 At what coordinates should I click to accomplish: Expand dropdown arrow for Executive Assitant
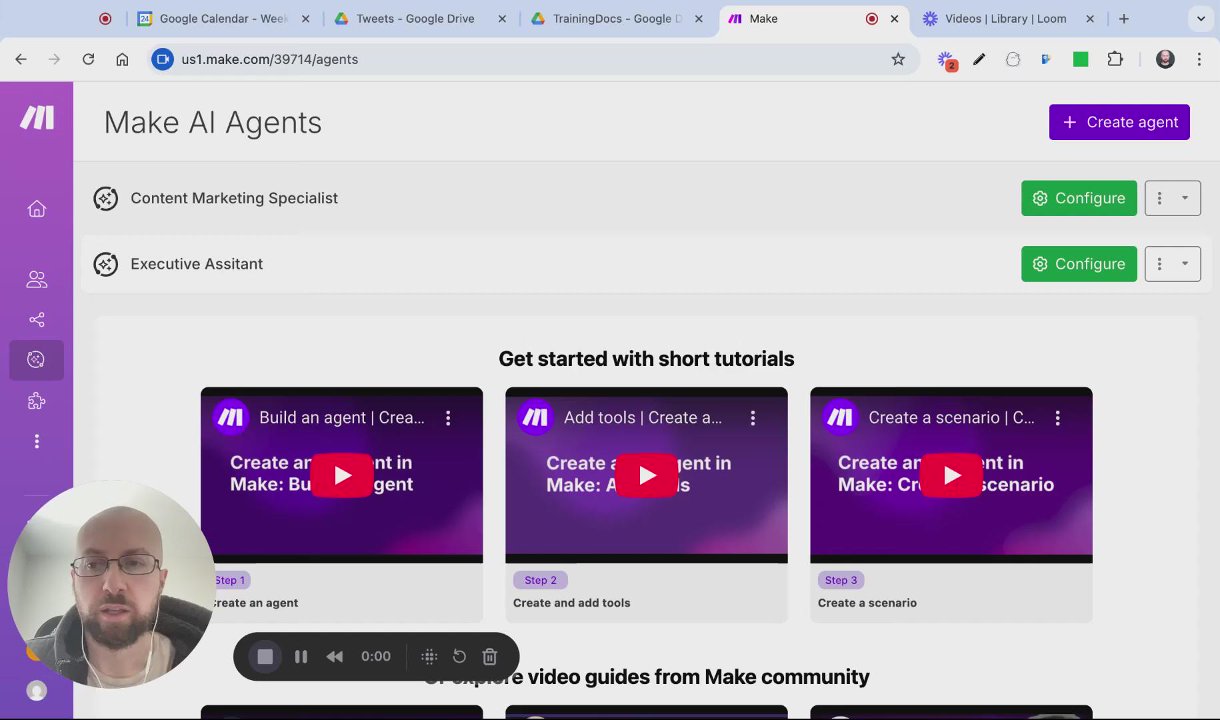(x=1185, y=264)
